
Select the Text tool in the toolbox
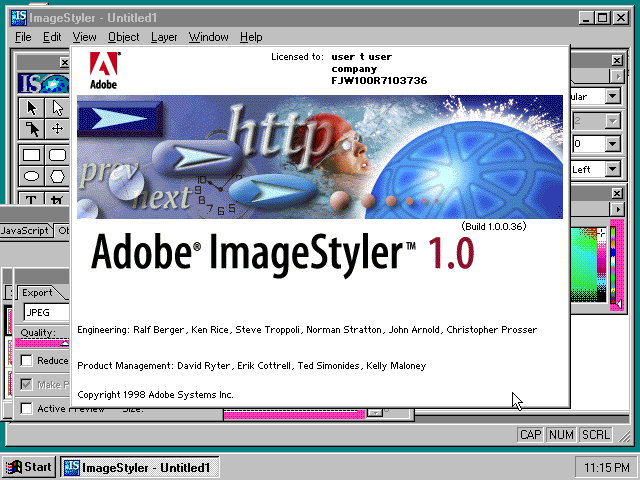[31, 198]
